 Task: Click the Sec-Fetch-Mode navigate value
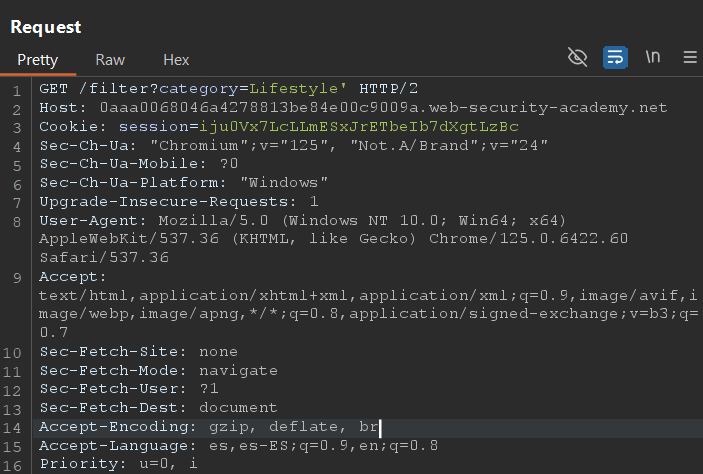click(x=238, y=371)
